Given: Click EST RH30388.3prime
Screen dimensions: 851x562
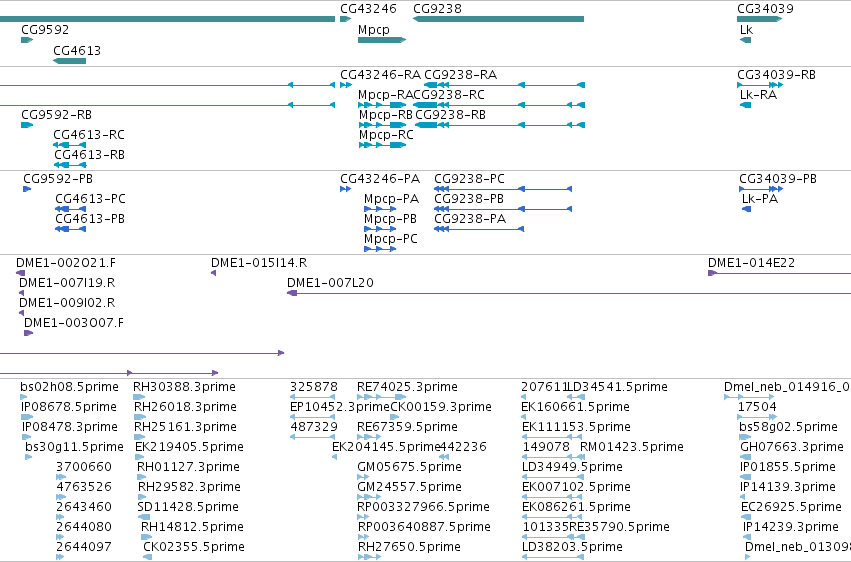Looking at the screenshot, I should coord(185,387).
